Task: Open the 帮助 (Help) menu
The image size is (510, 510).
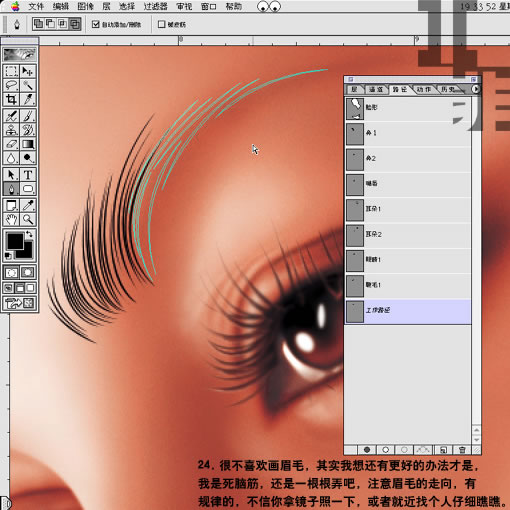Action: 233,6
